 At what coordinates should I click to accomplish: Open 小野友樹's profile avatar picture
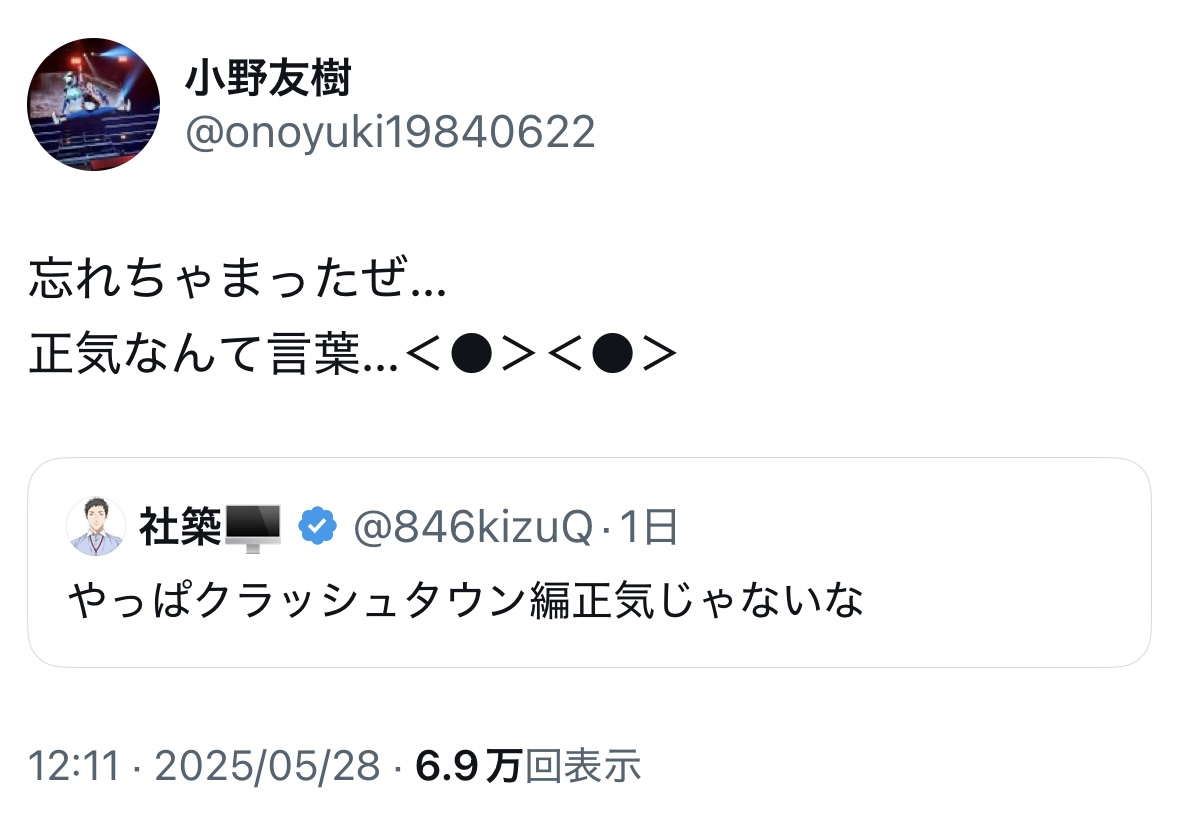tap(93, 105)
